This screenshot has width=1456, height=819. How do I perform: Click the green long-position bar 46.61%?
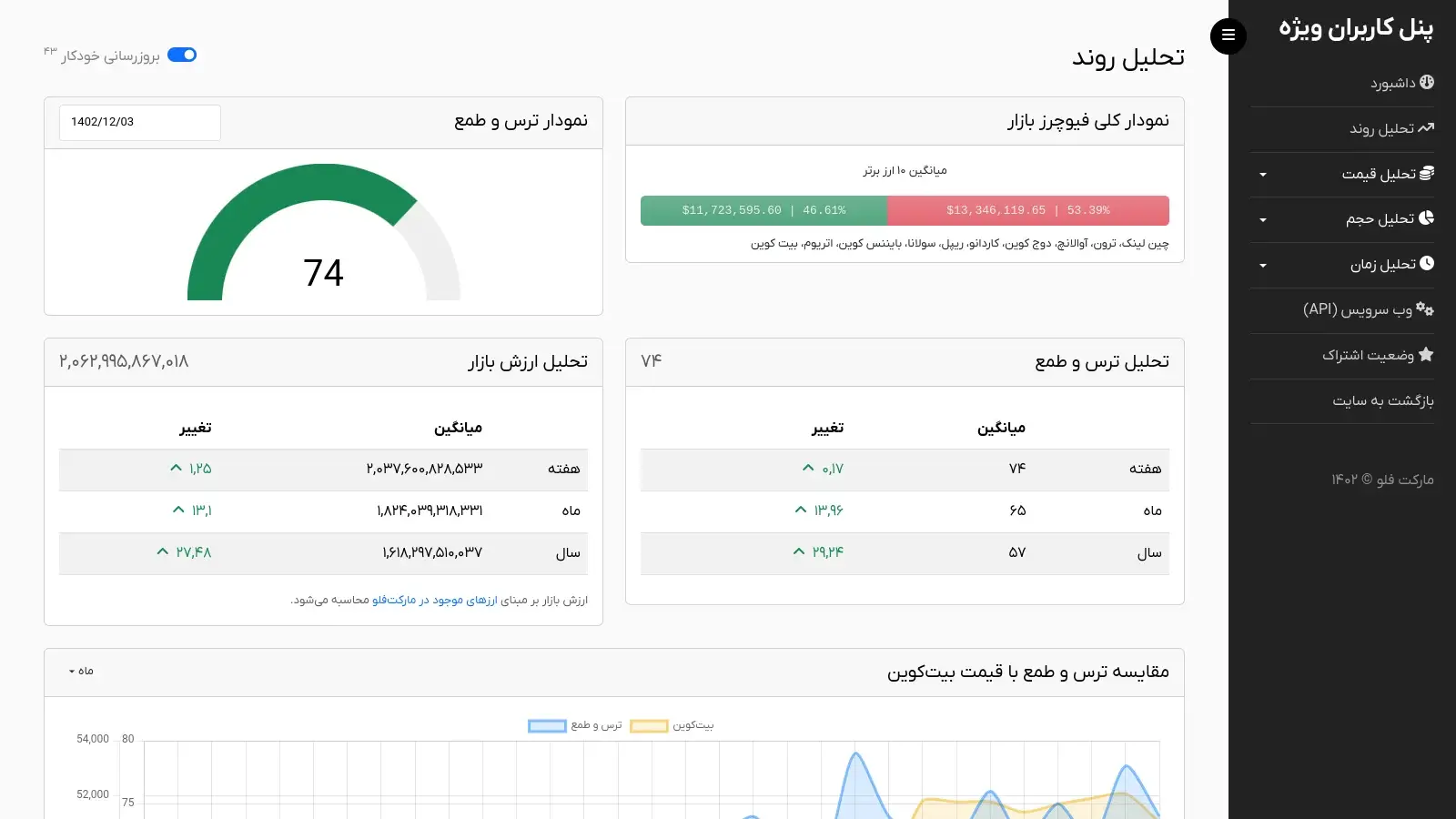point(763,210)
